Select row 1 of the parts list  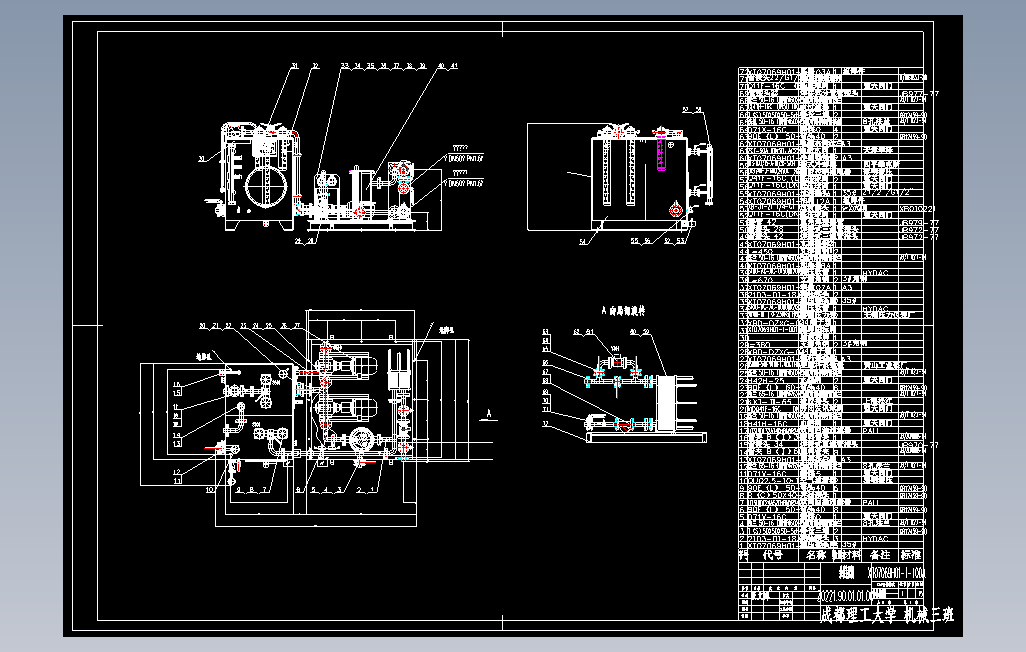tap(833, 545)
